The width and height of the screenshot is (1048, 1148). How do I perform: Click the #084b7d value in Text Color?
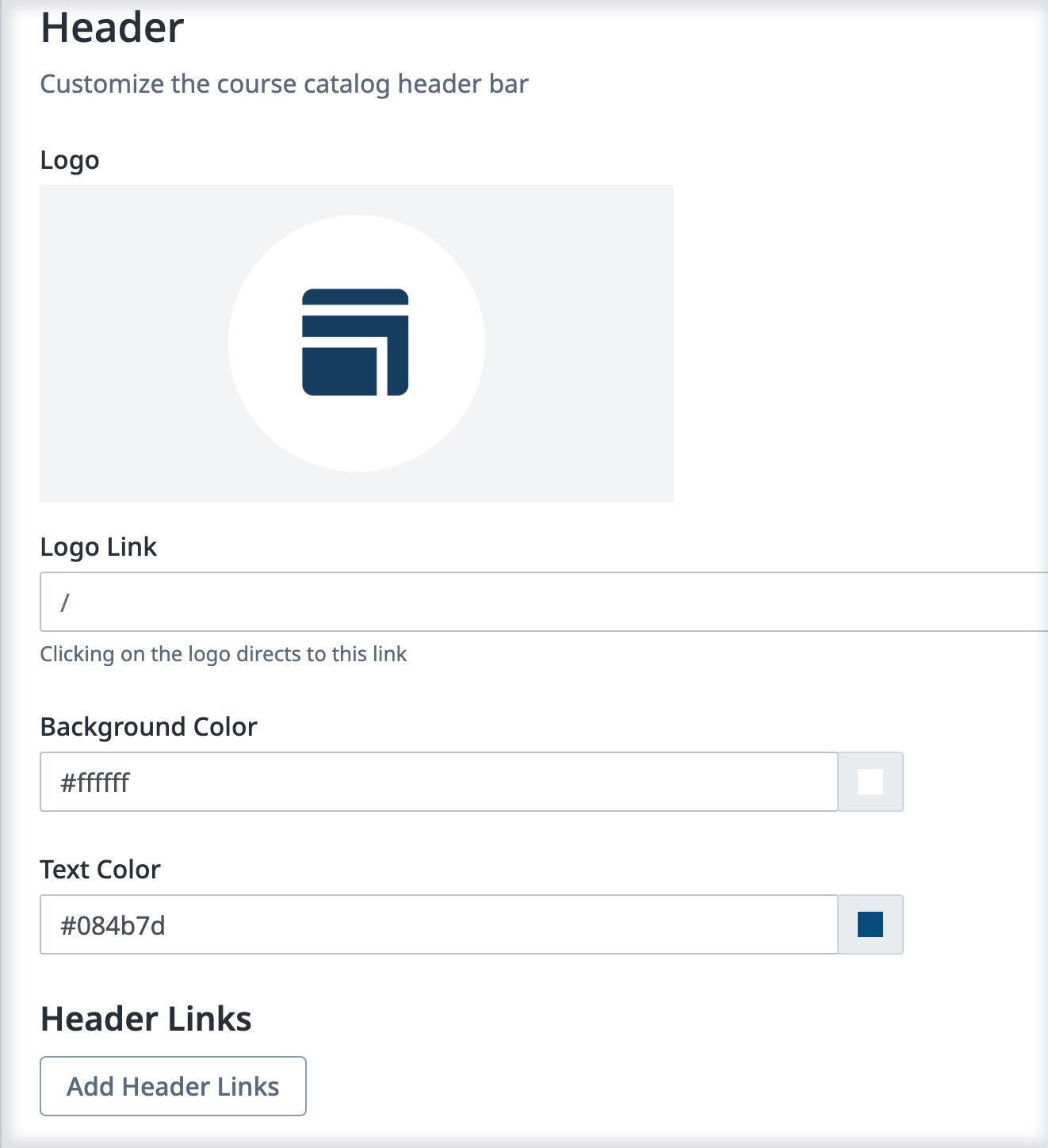tap(113, 926)
